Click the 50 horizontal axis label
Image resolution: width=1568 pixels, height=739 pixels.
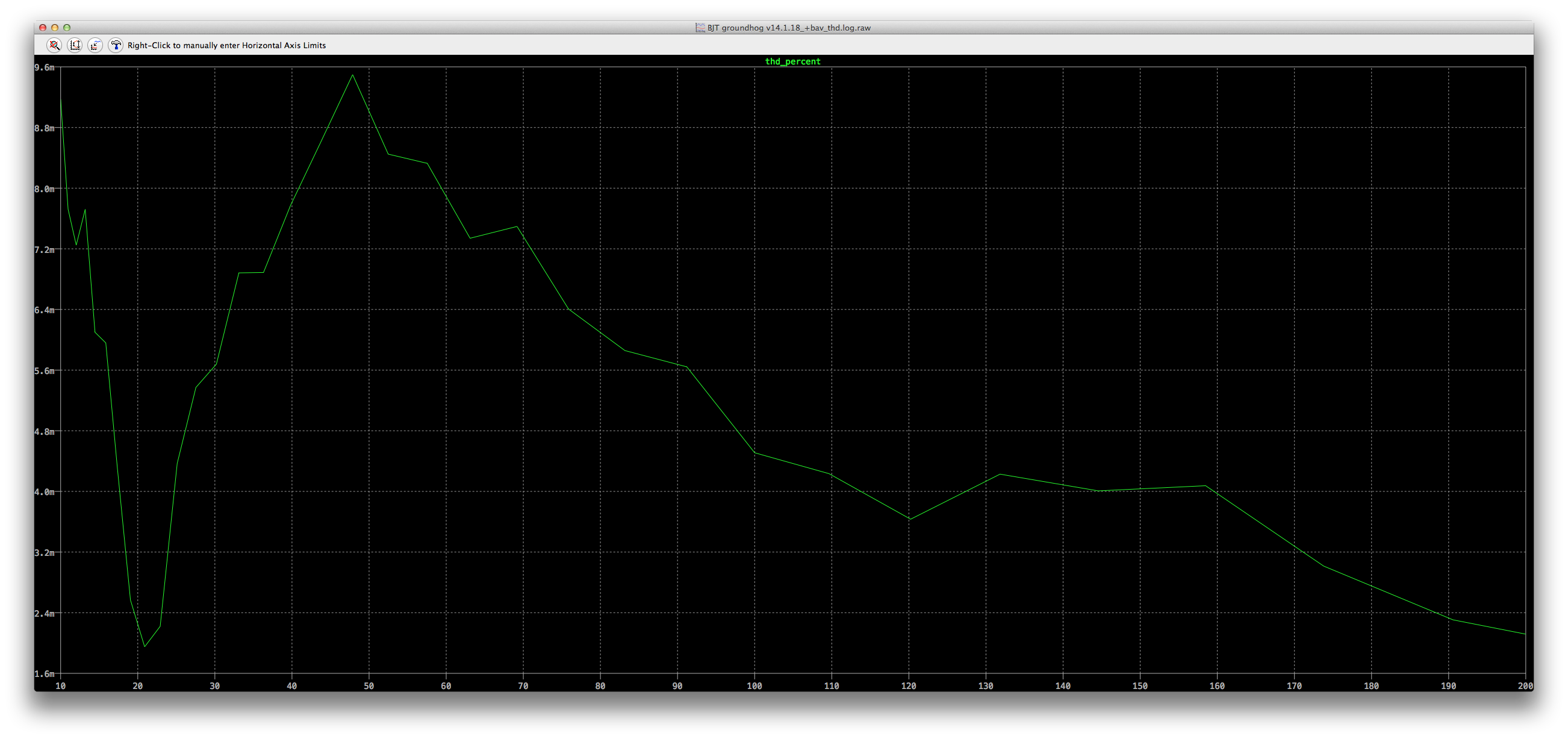click(369, 686)
